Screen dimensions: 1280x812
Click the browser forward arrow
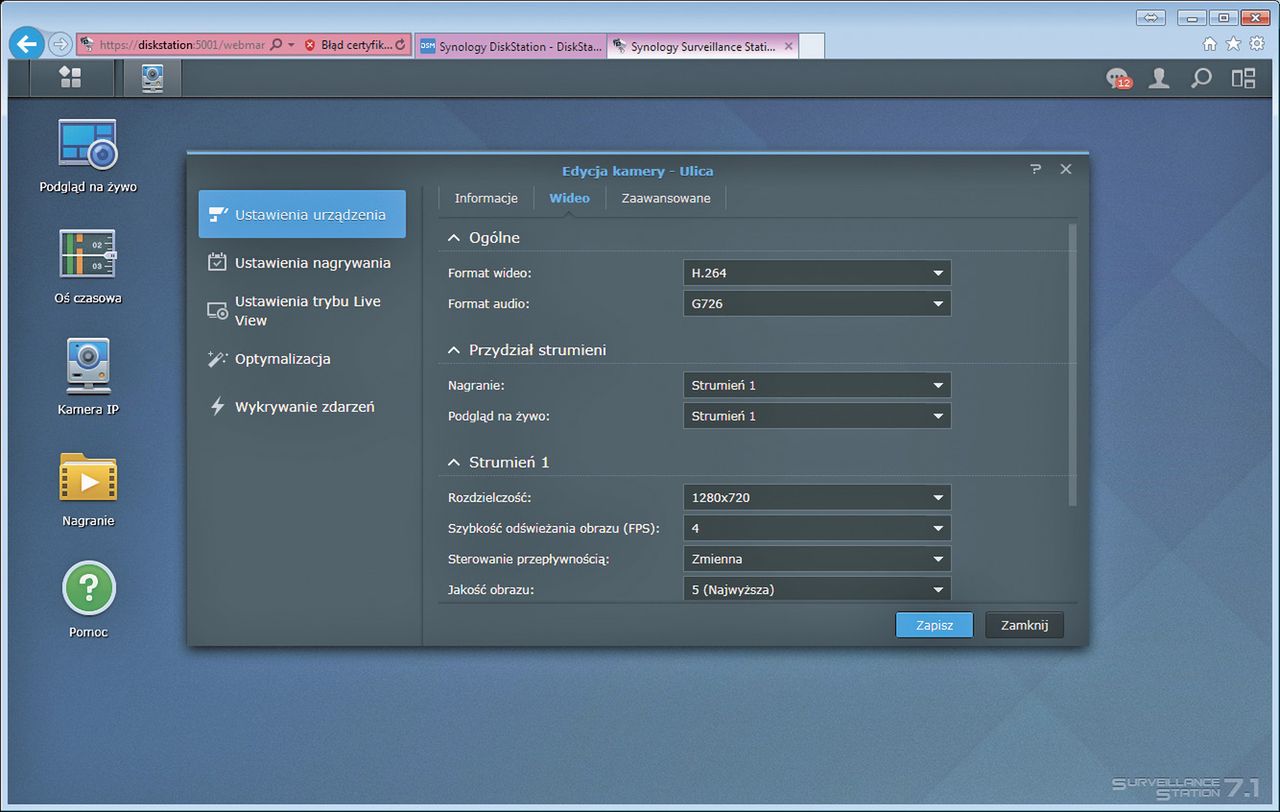click(x=60, y=44)
